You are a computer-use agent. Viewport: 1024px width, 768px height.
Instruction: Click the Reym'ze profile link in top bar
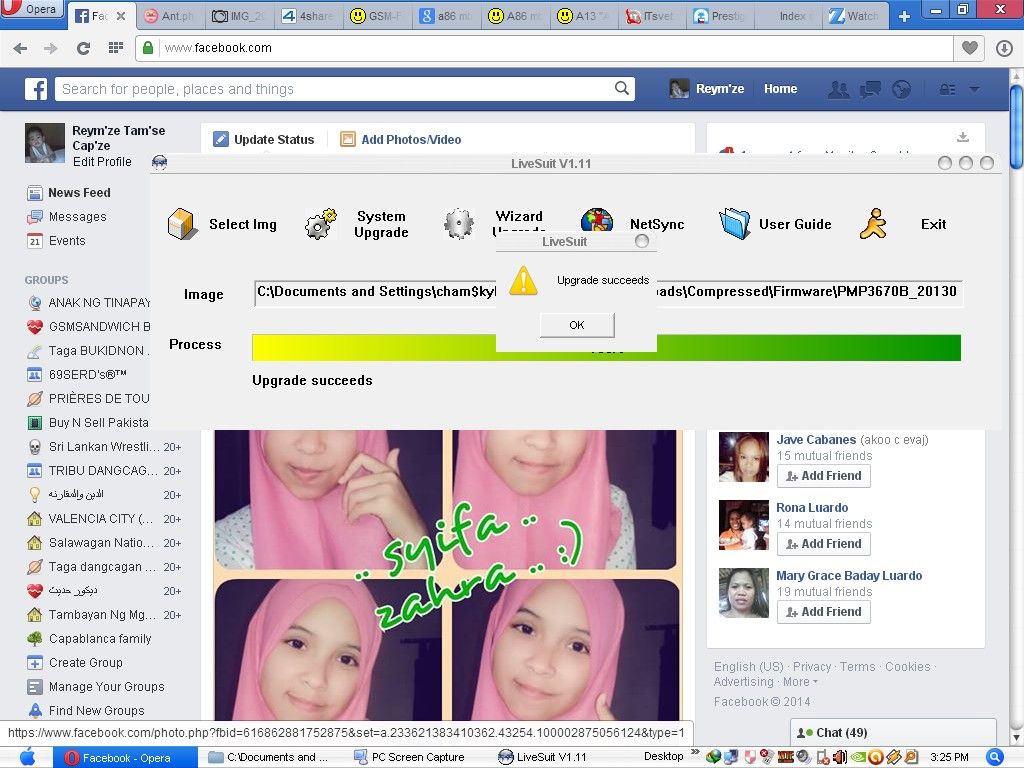click(x=707, y=89)
